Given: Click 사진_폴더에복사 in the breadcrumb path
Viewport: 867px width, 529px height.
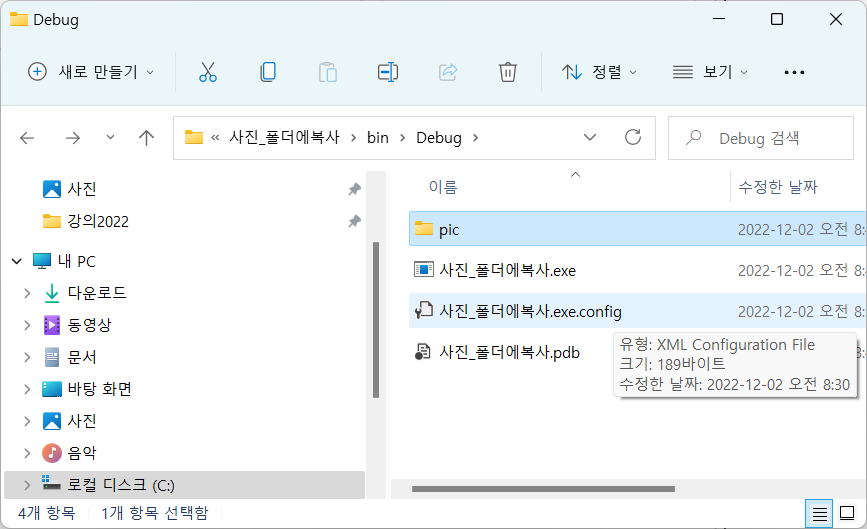Looking at the screenshot, I should (284, 137).
